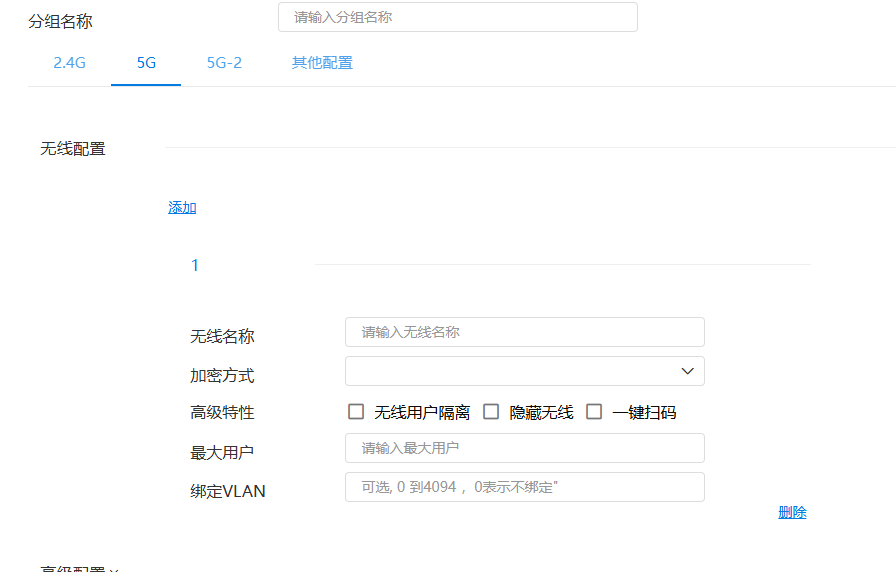Toggle the 一键扫码 checkbox
This screenshot has width=896, height=572.
[594, 412]
